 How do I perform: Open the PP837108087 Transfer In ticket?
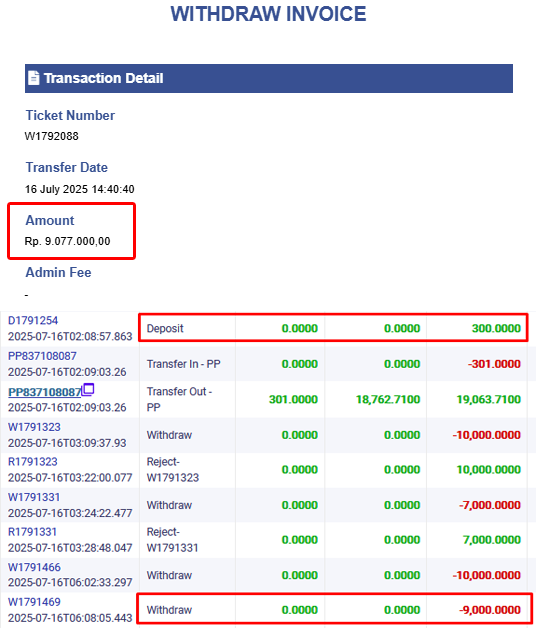click(x=42, y=356)
